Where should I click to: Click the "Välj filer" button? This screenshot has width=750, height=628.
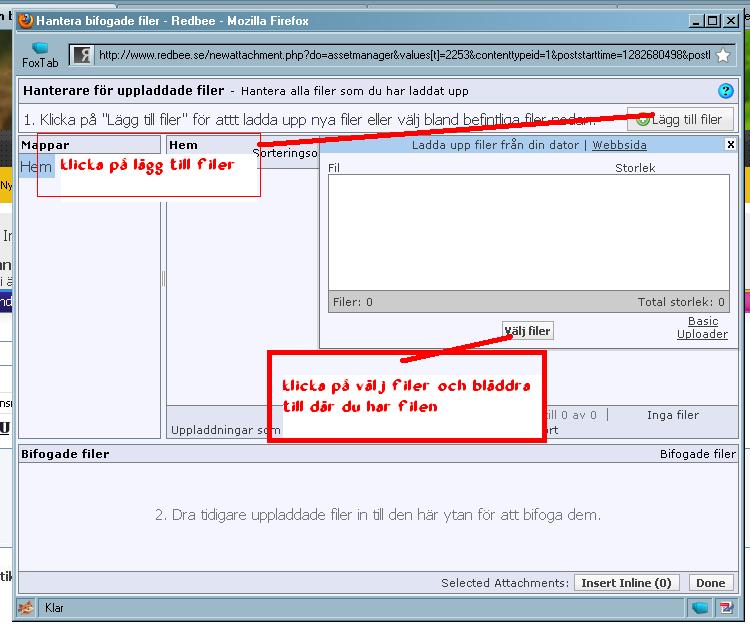pos(527,331)
